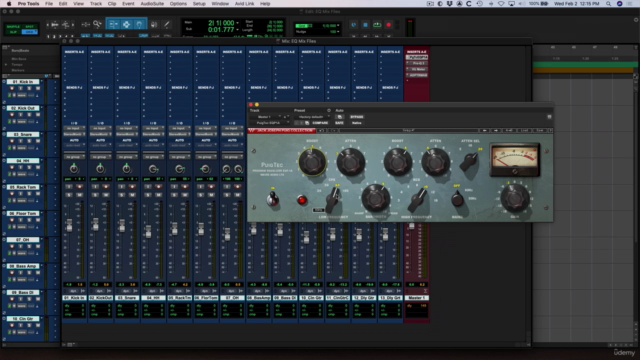Click the plugin automation enable icon under Auto
Screen dimensions: 640x360
(x=340, y=117)
